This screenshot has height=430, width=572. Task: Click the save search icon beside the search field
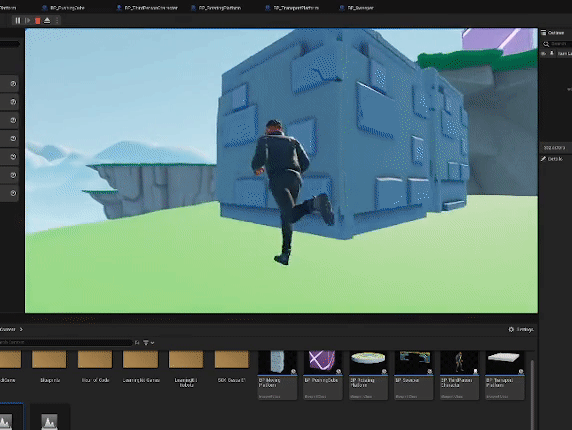(x=137, y=342)
